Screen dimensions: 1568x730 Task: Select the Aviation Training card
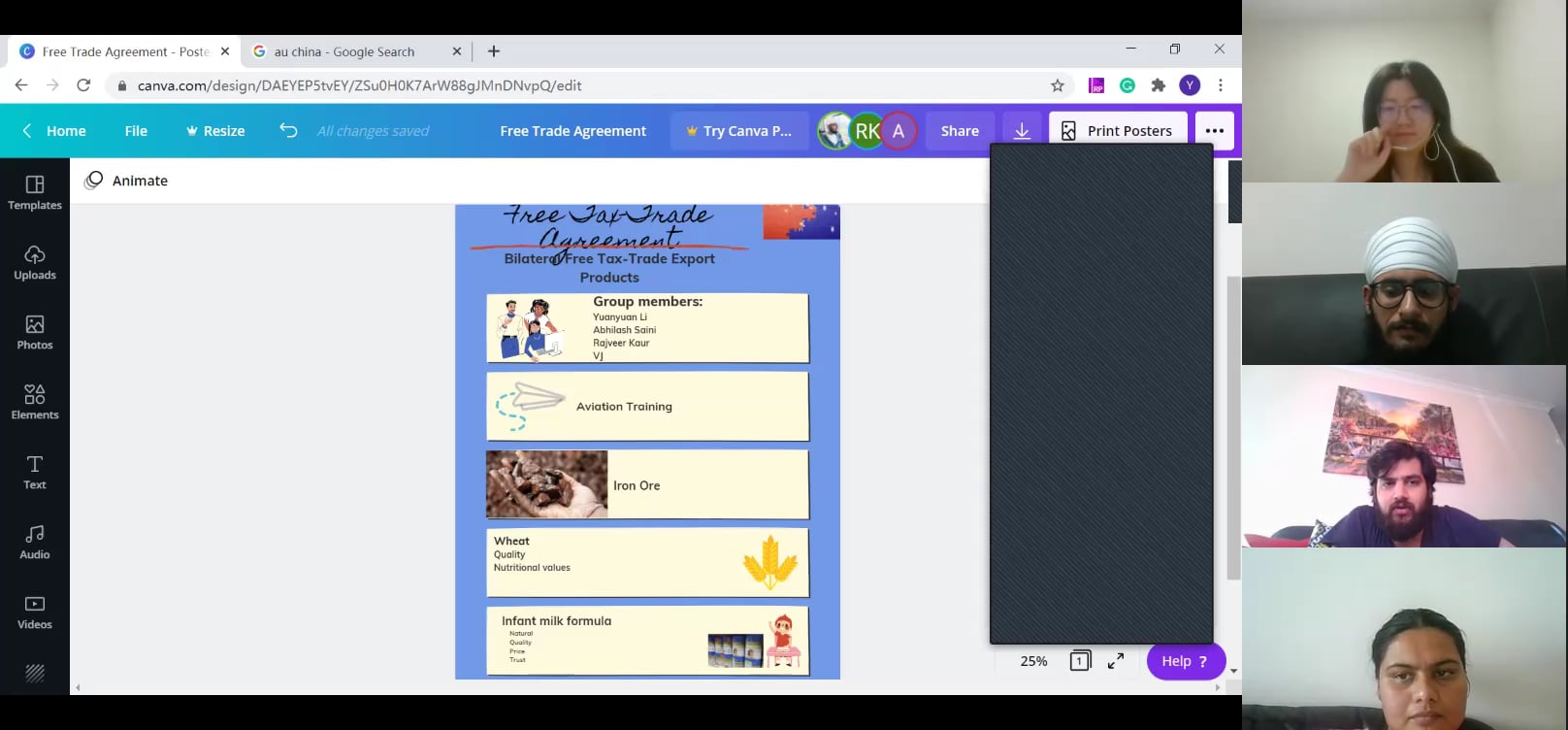tap(647, 407)
